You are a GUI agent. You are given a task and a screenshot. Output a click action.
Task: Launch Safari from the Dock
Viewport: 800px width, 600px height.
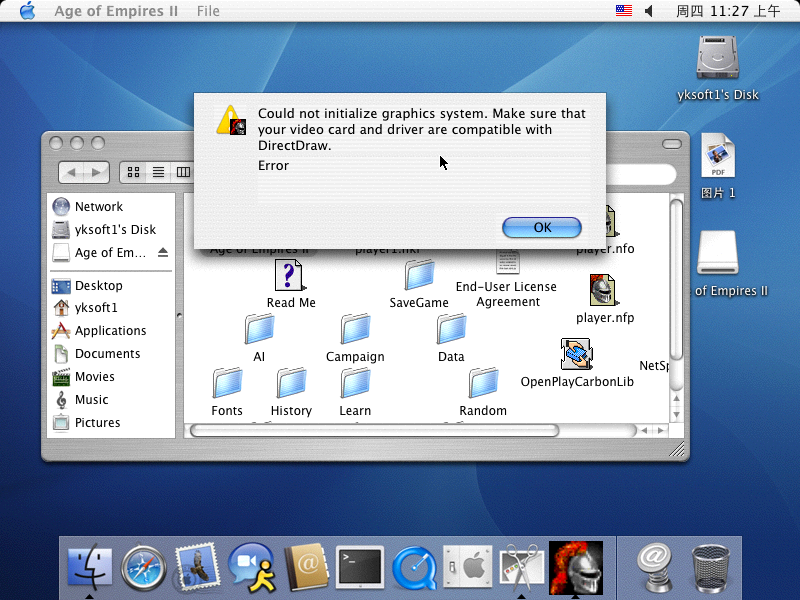143,567
